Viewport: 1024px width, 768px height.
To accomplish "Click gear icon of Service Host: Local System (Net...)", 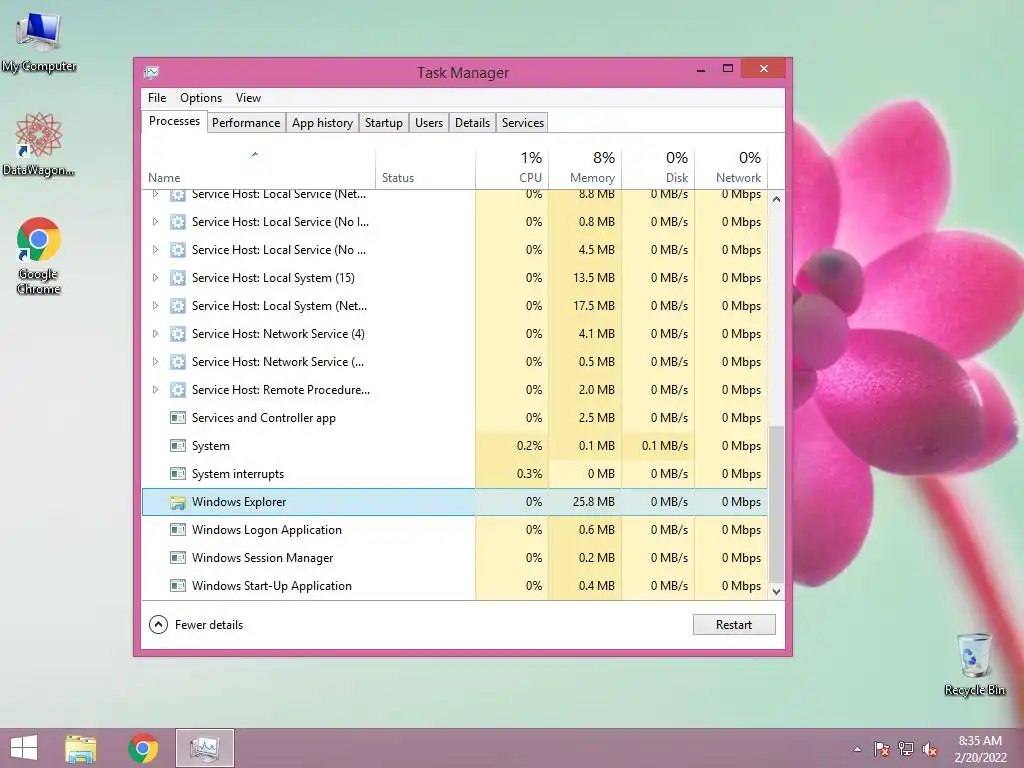I will point(178,306).
